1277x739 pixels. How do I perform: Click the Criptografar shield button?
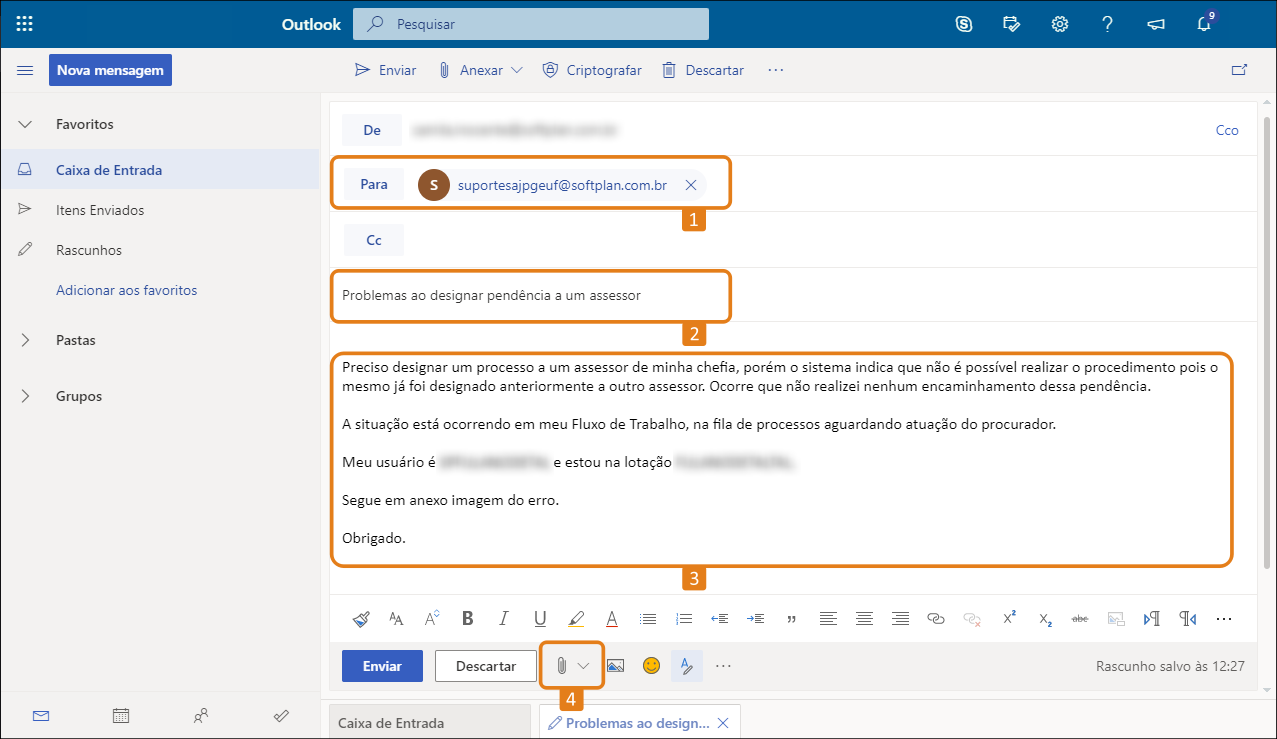point(595,70)
